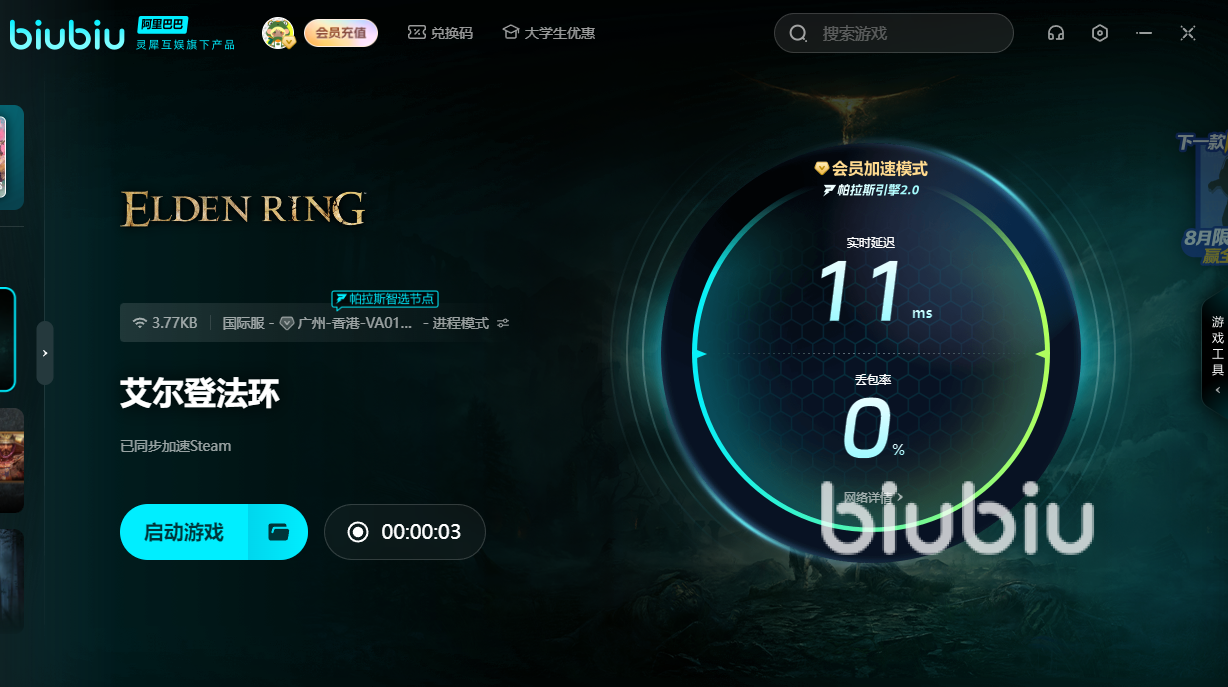Click the 会员充值 recharge button
The width and height of the screenshot is (1228, 687).
click(x=341, y=33)
